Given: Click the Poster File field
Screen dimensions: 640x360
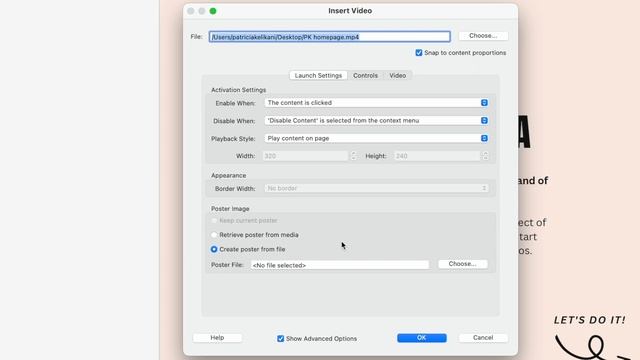Looking at the screenshot, I should point(340,265).
